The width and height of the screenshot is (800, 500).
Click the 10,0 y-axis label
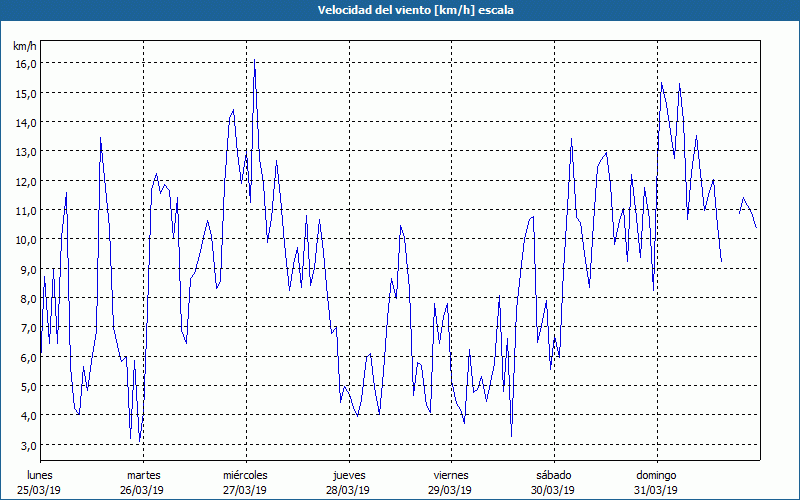tap(25, 240)
